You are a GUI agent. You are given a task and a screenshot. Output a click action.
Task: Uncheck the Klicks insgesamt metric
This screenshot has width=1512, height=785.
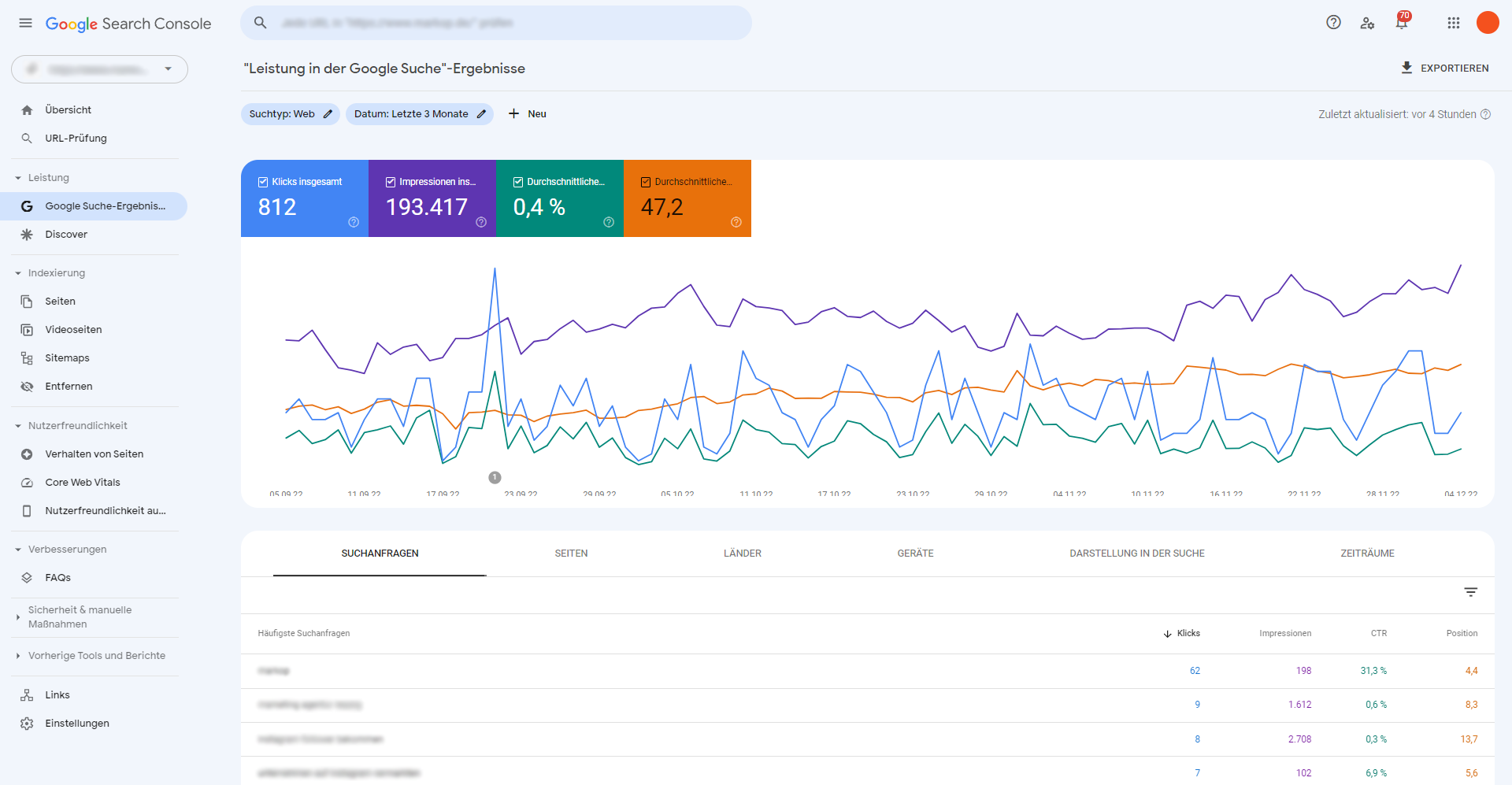click(263, 181)
